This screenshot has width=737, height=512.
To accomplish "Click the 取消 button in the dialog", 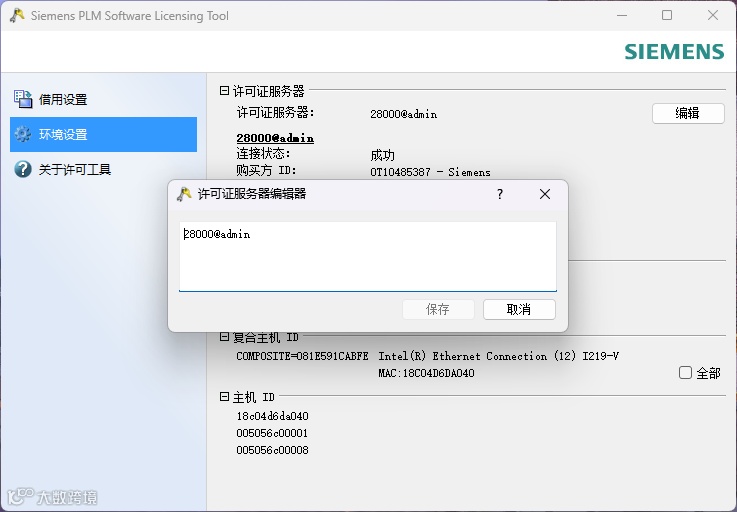I will tap(519, 309).
